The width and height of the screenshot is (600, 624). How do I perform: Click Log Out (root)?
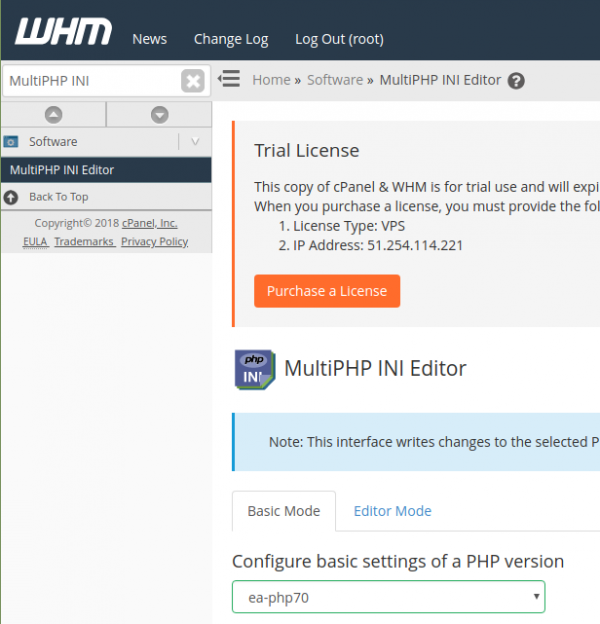click(339, 39)
